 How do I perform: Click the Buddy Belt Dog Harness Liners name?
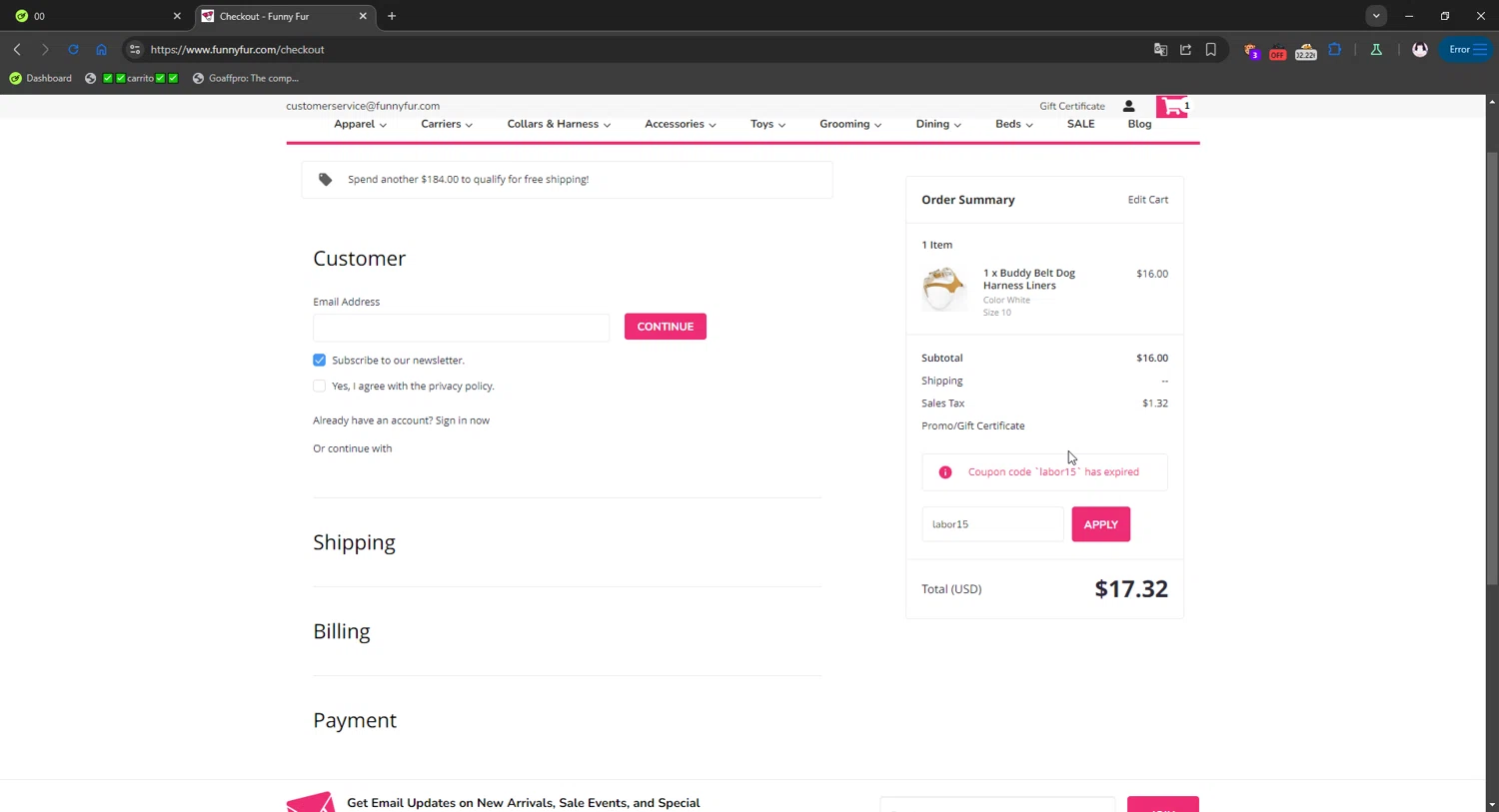point(1029,279)
